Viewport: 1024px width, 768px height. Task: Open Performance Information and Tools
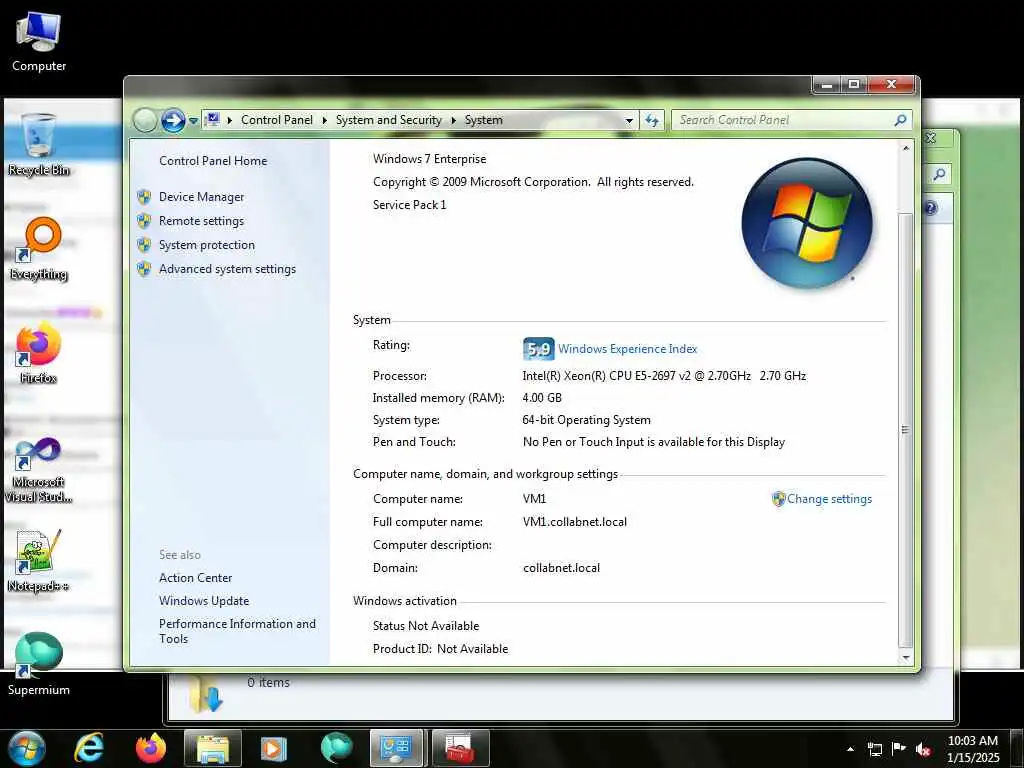pyautogui.click(x=237, y=631)
